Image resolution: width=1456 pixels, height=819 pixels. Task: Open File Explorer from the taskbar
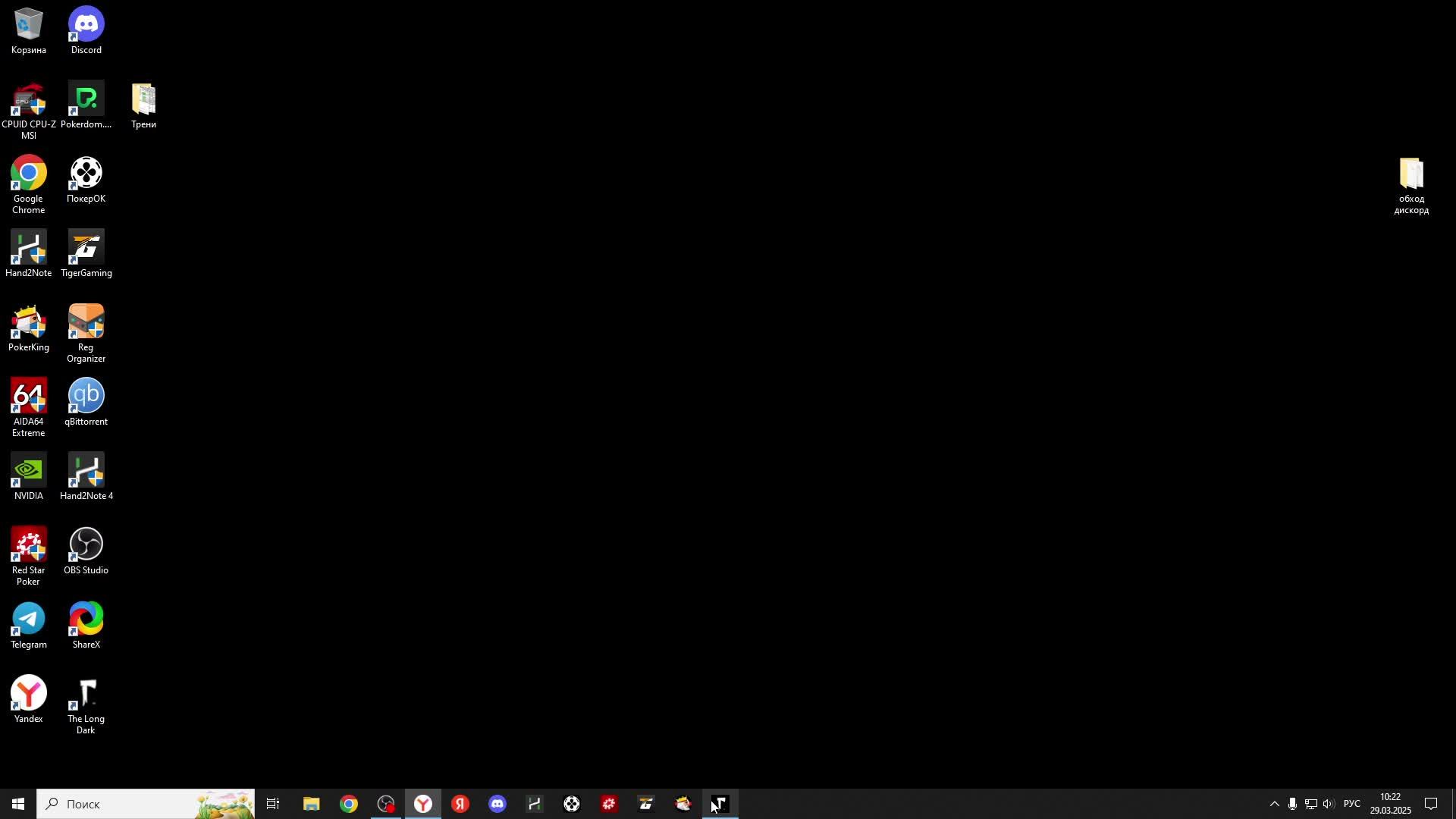311,805
